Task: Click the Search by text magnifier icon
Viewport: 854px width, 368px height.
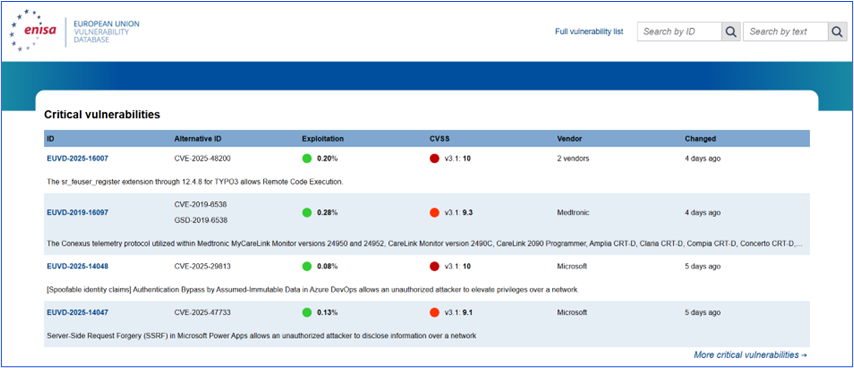Action: [x=838, y=32]
